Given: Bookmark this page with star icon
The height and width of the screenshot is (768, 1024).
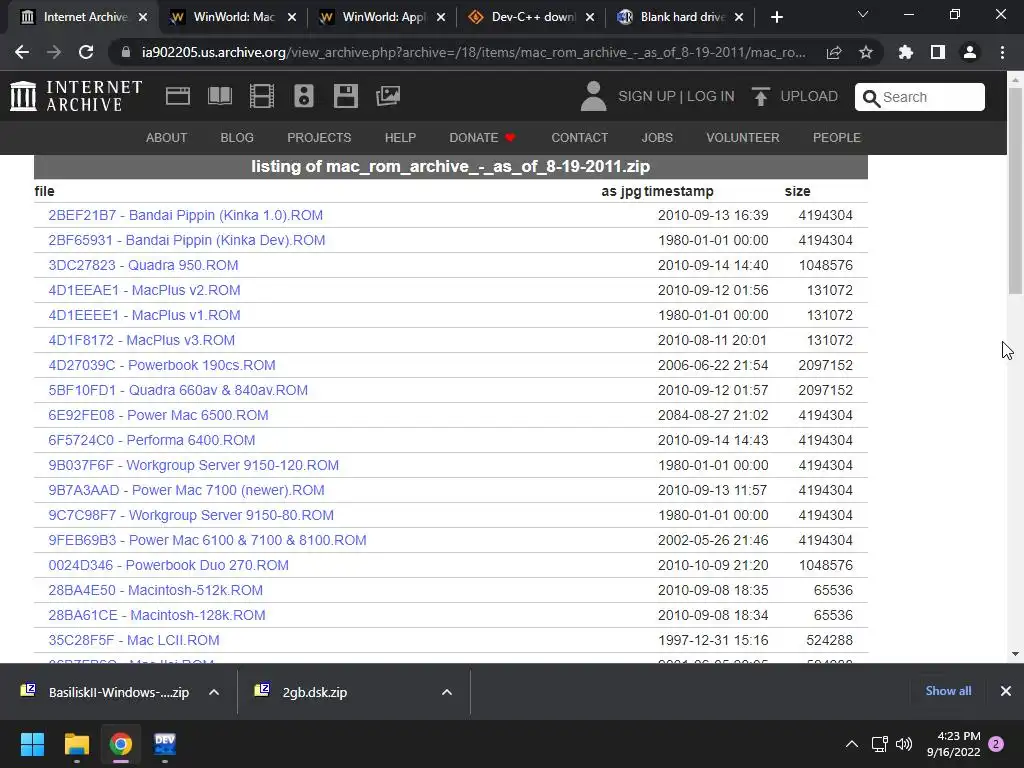Looking at the screenshot, I should [x=866, y=52].
